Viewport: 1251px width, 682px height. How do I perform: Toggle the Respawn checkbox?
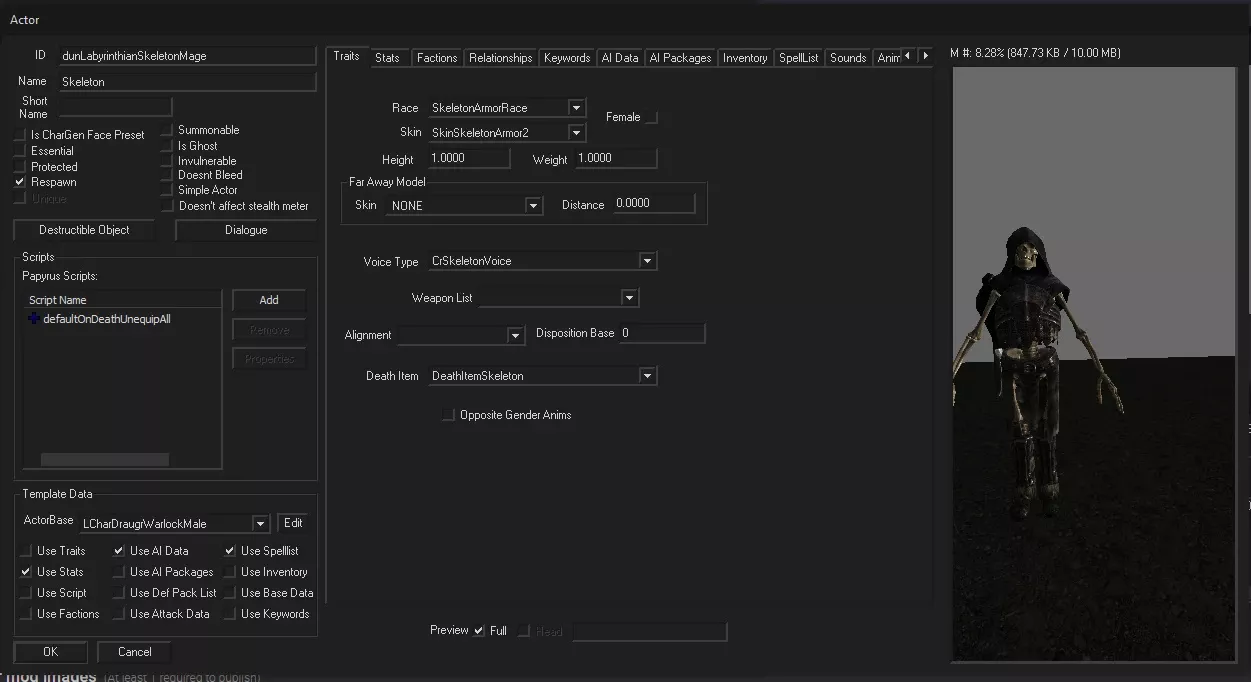tap(20, 183)
